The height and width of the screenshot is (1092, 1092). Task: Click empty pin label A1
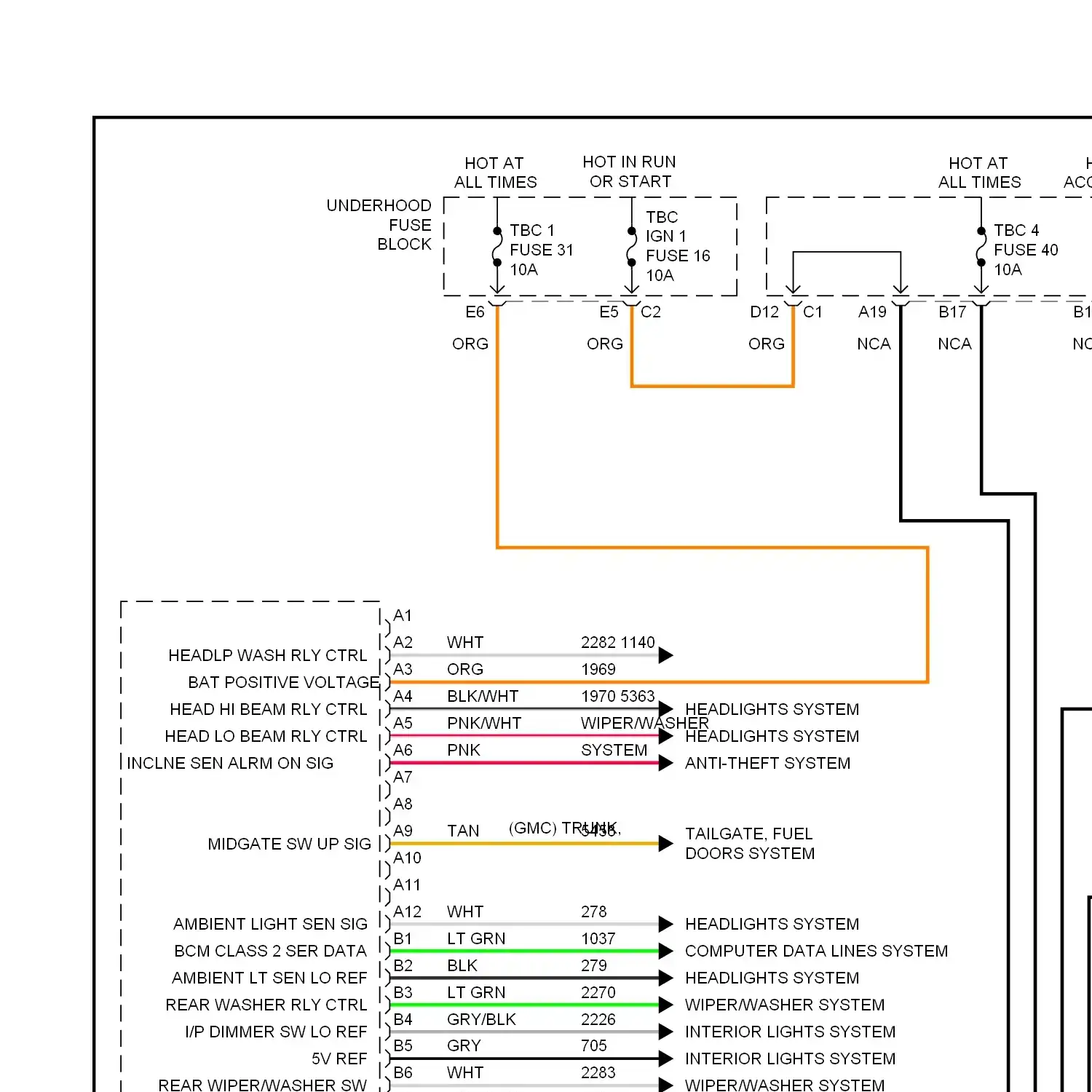click(403, 615)
